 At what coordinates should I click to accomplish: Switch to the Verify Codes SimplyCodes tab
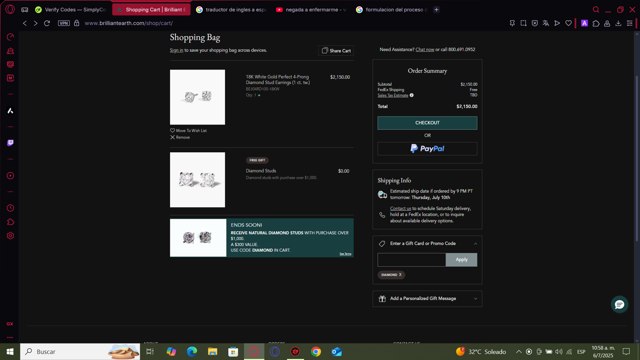(x=70, y=9)
